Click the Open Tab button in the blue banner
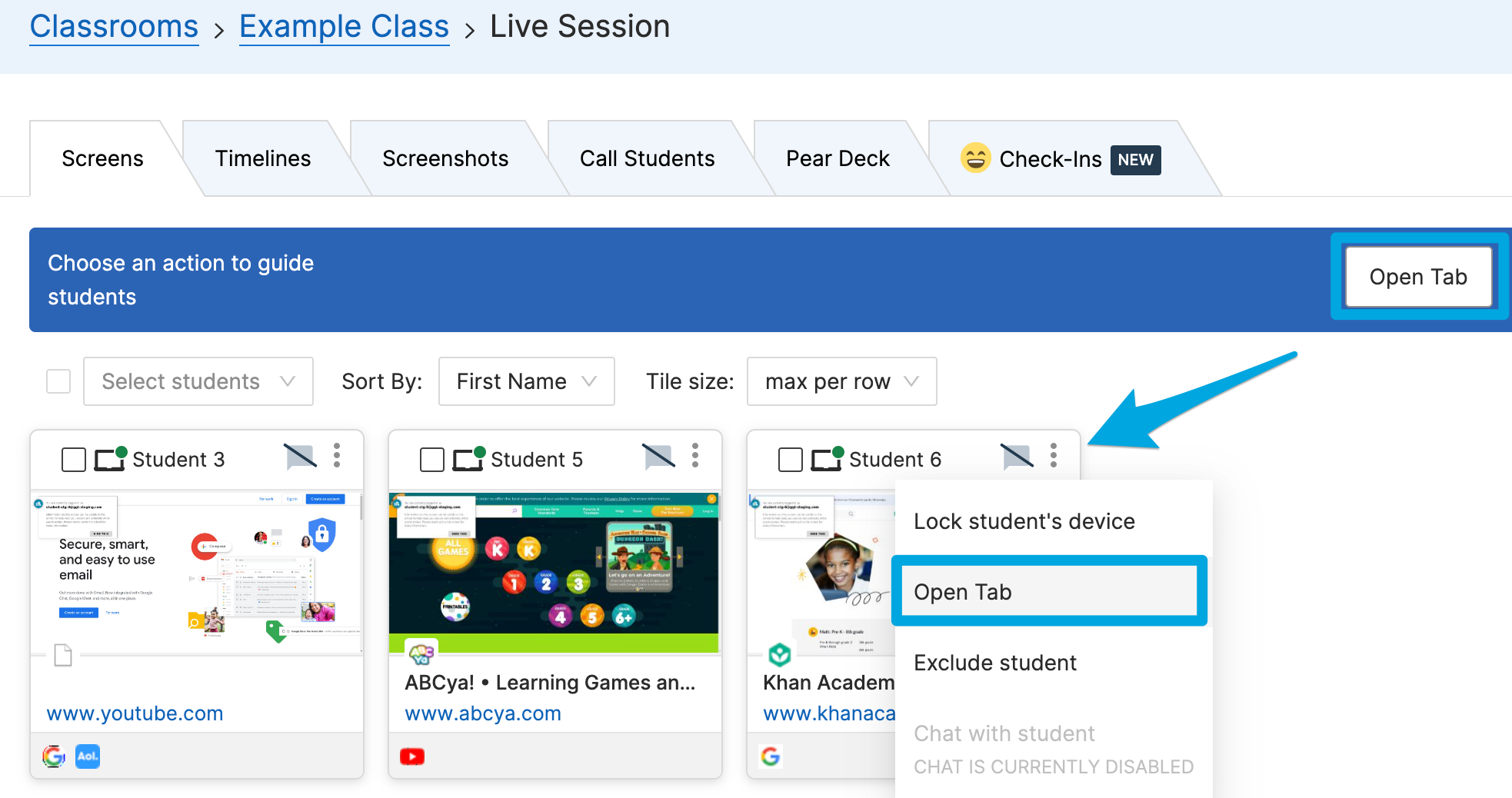The height and width of the screenshot is (798, 1512). [x=1418, y=277]
